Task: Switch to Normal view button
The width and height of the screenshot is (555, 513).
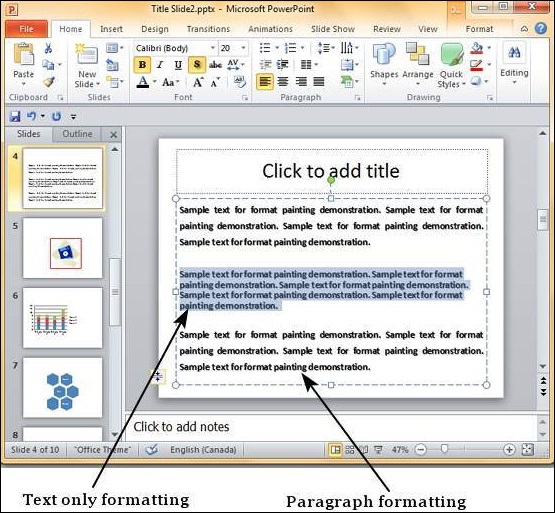Action: (335, 450)
